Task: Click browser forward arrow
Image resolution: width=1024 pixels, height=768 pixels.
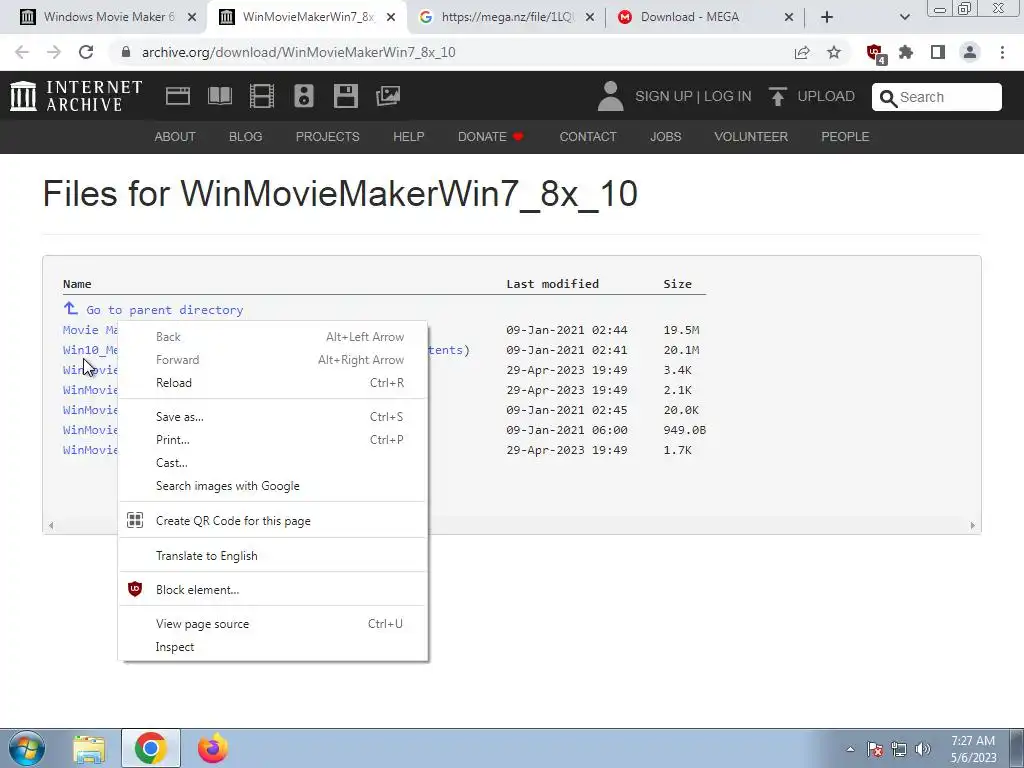Action: pyautogui.click(x=54, y=52)
